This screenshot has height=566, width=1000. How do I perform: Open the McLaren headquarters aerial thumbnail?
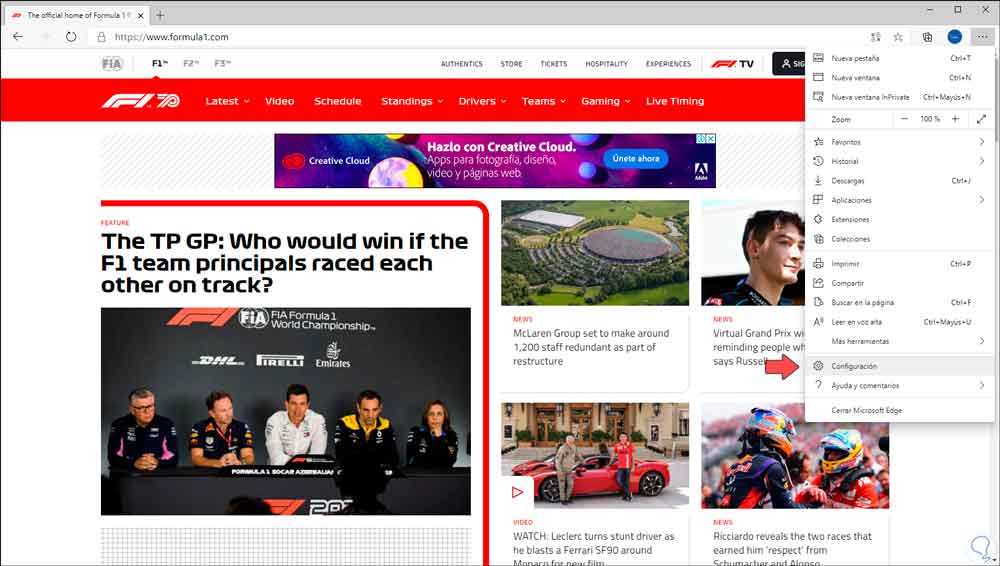click(595, 253)
